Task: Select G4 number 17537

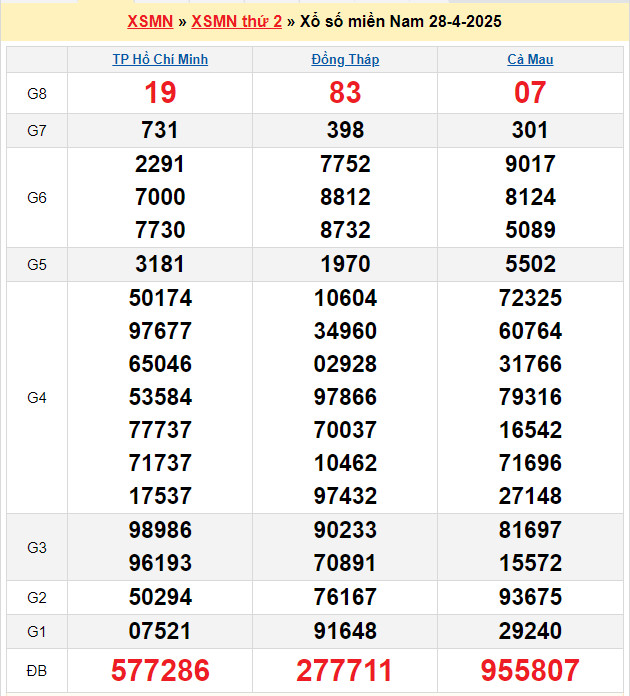Action: point(160,496)
